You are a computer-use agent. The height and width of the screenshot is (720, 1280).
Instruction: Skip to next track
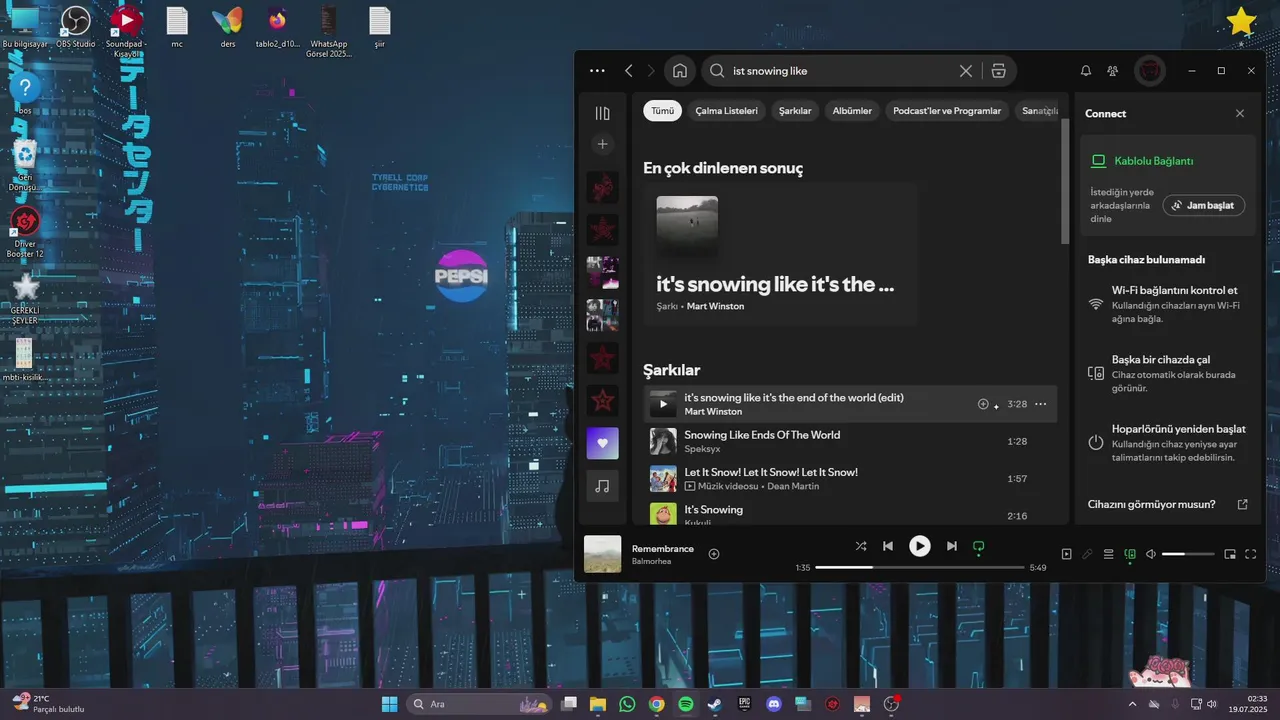[951, 546]
